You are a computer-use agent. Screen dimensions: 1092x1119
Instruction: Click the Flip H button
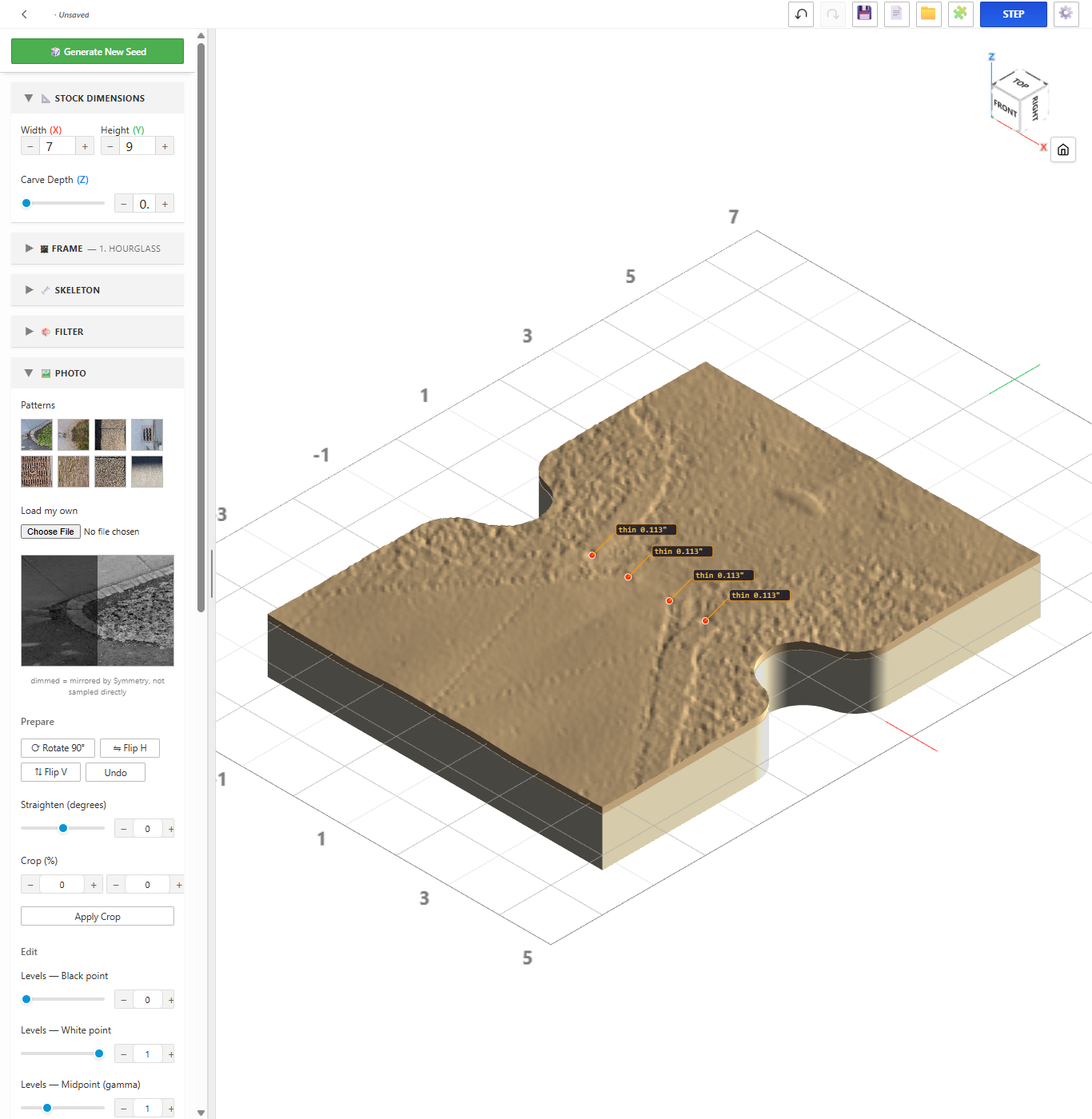tap(130, 748)
